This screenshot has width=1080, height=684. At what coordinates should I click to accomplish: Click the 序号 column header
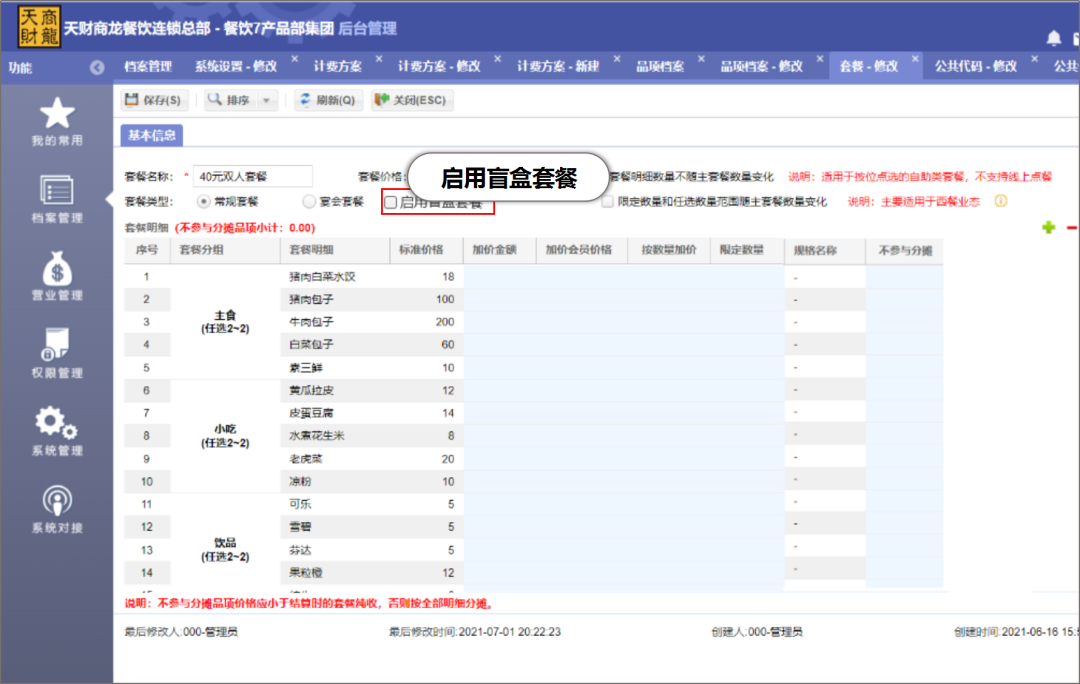(x=147, y=251)
